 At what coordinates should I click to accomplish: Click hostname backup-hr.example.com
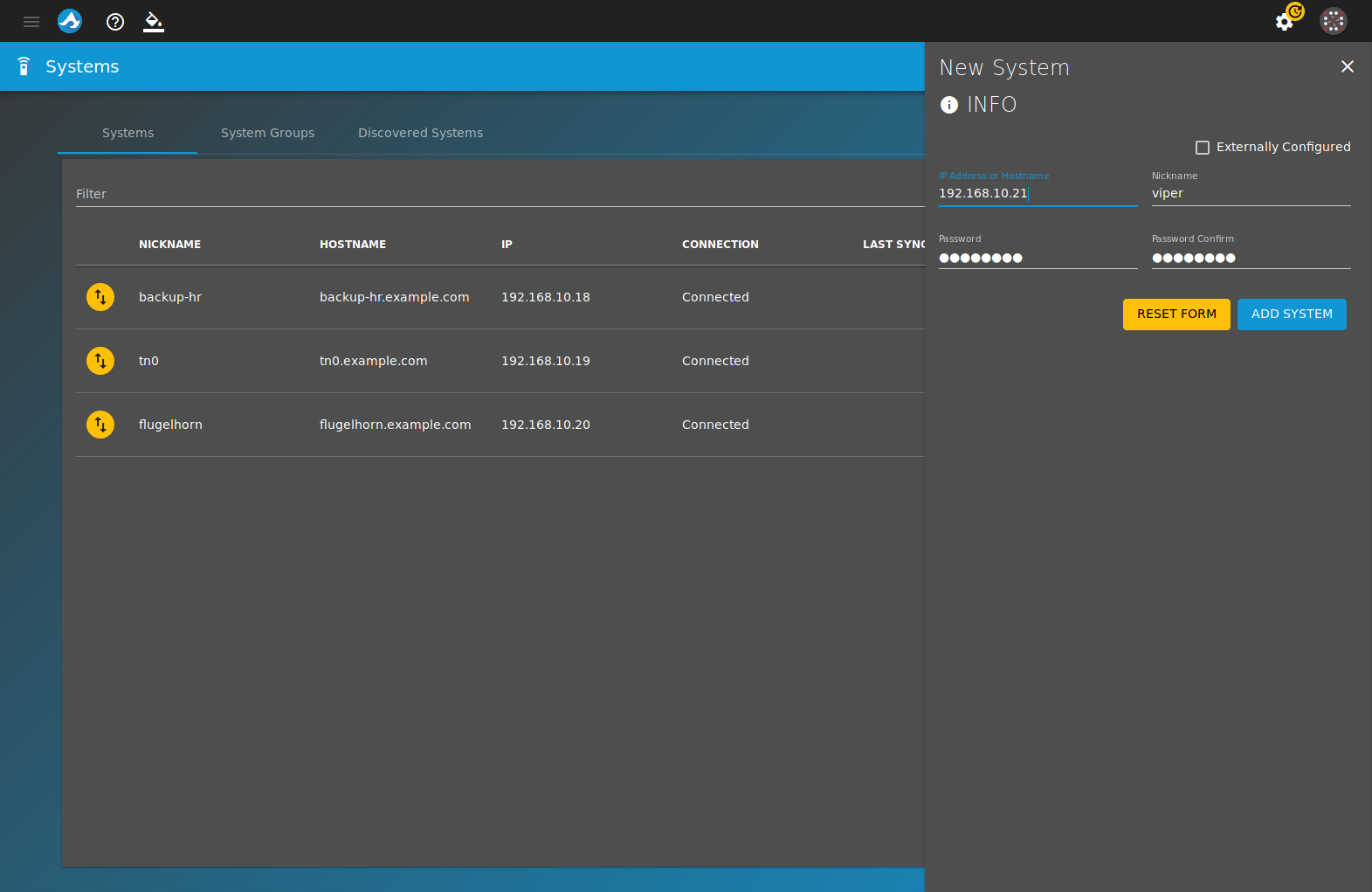pos(395,297)
